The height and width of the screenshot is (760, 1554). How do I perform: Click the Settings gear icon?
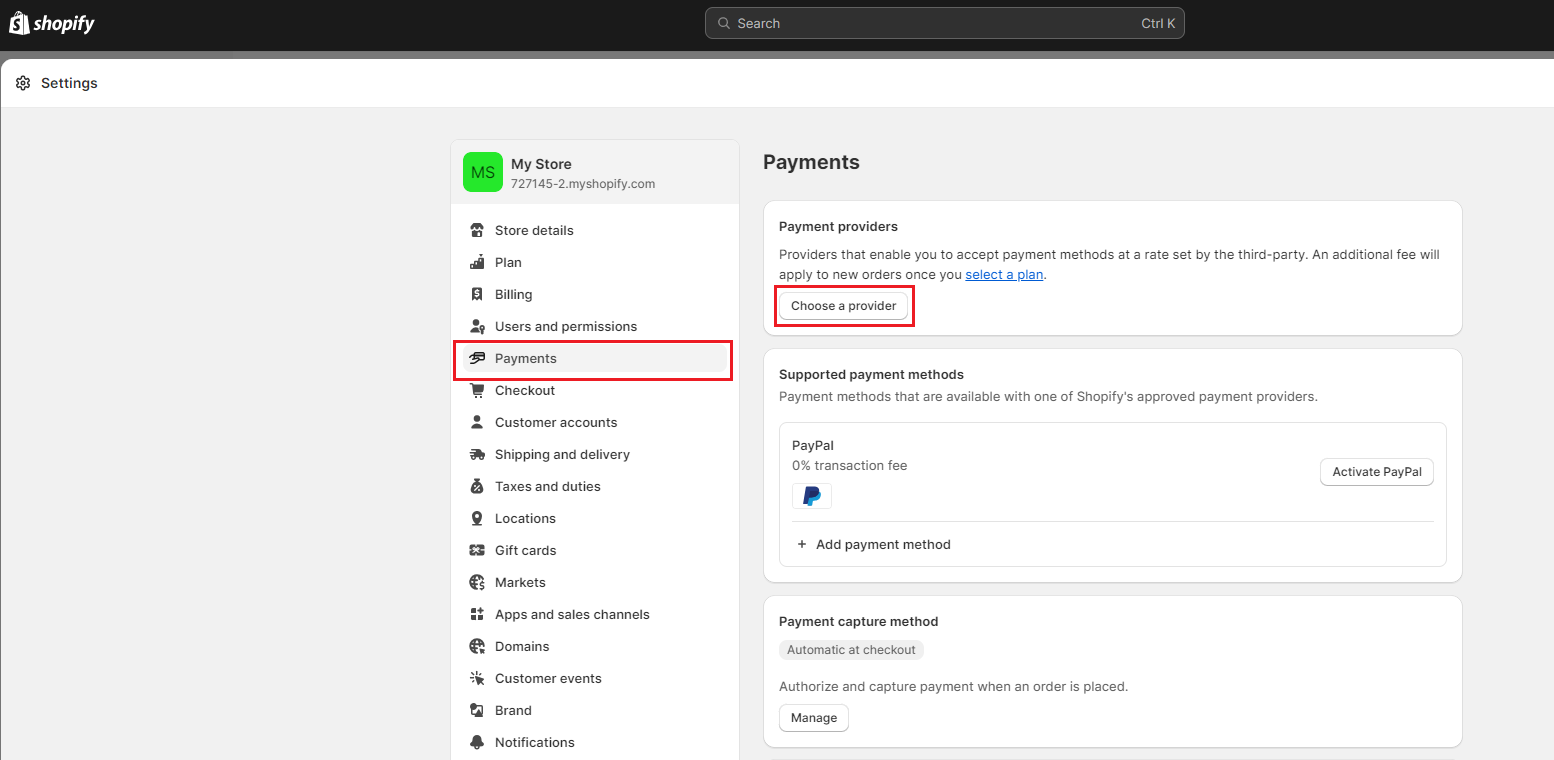click(x=23, y=83)
